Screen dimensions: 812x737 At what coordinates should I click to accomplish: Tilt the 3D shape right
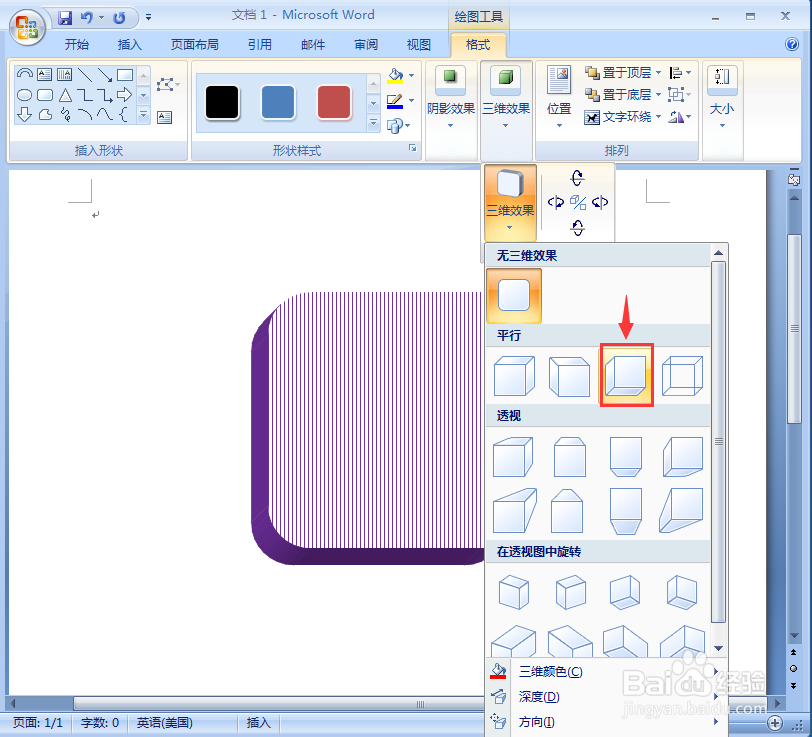coord(600,203)
